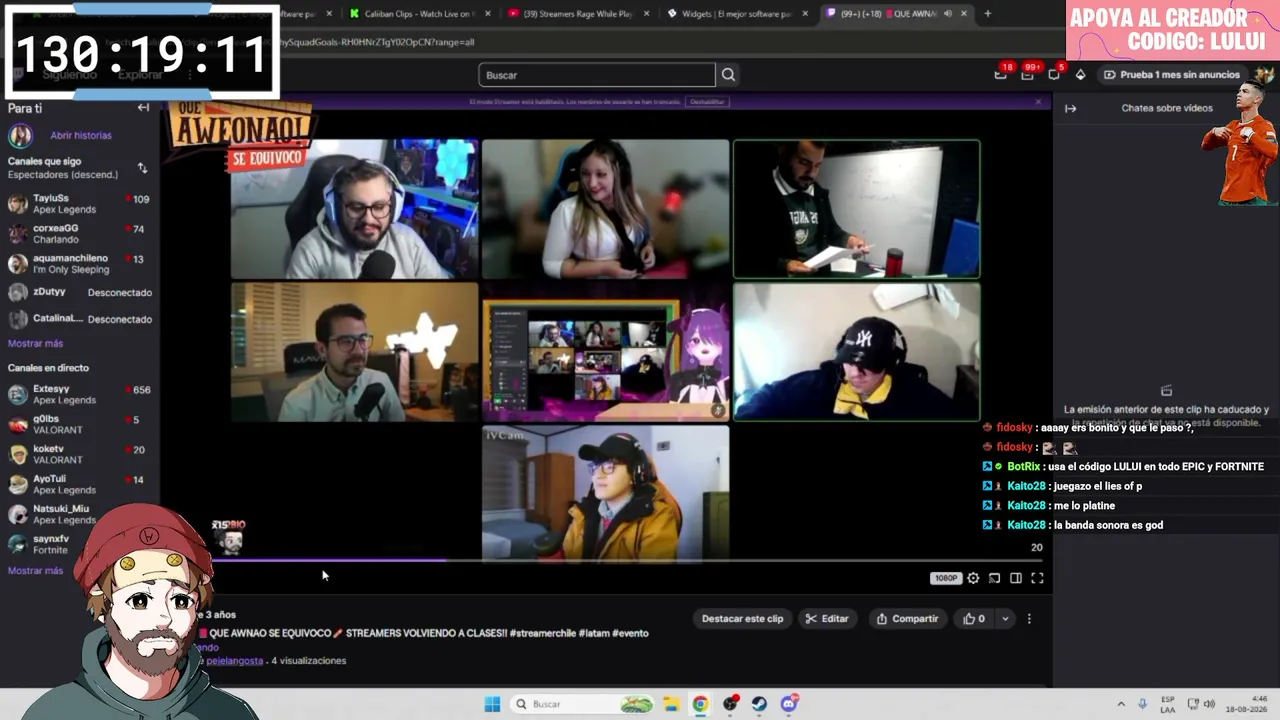1280x720 pixels.
Task: Open Steam from the taskbar
Action: point(759,704)
